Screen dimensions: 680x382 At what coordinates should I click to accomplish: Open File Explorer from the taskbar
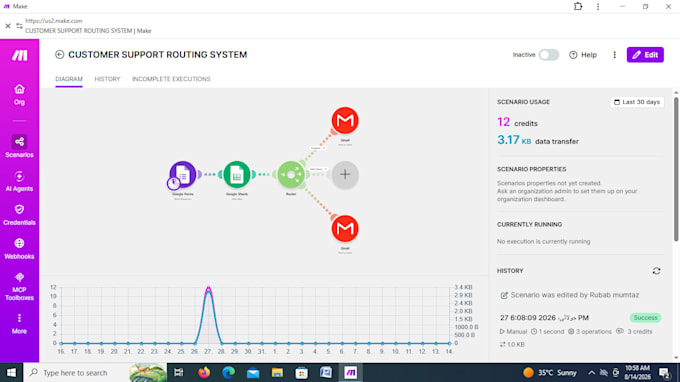pyautogui.click(x=277, y=372)
